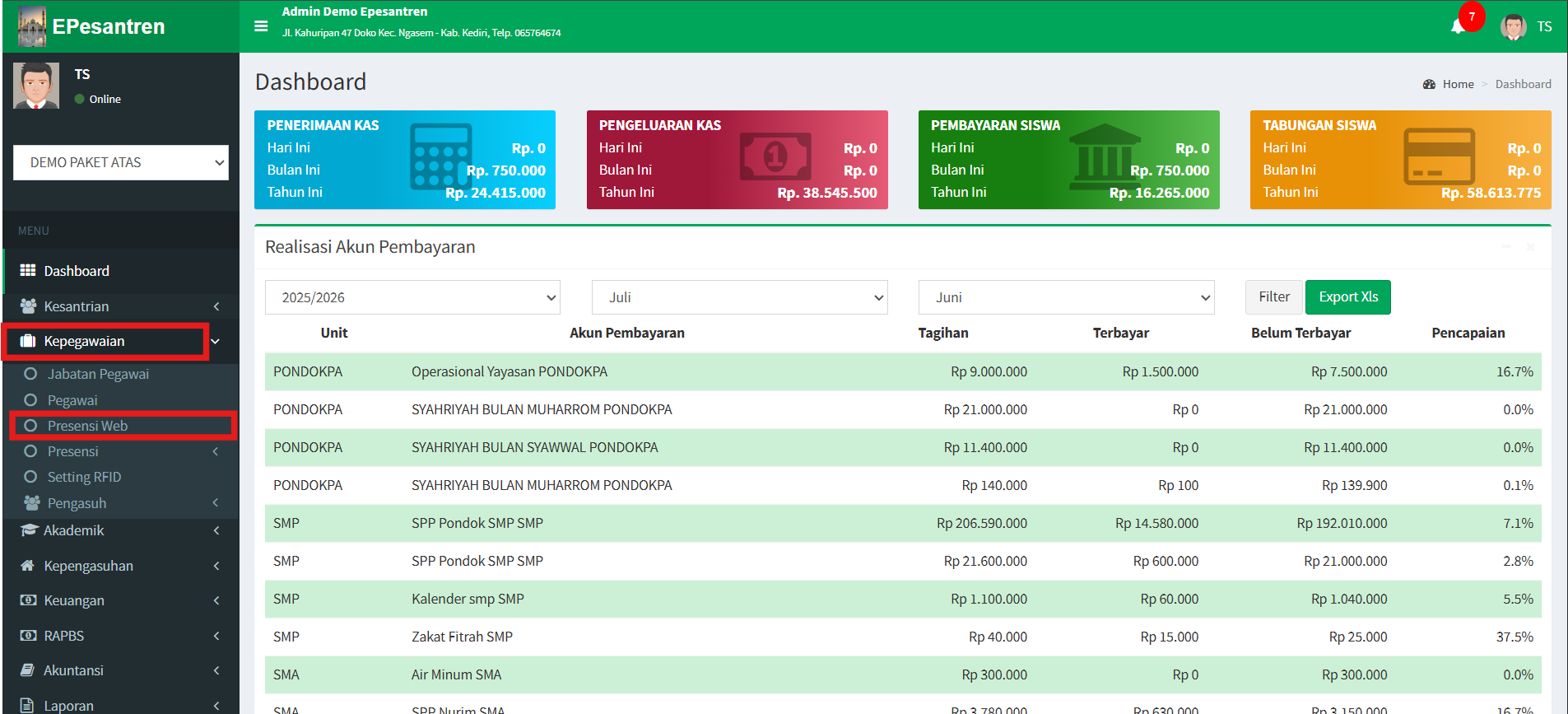The width and height of the screenshot is (1568, 714).
Task: Open the notification bell icon
Action: (x=1458, y=26)
